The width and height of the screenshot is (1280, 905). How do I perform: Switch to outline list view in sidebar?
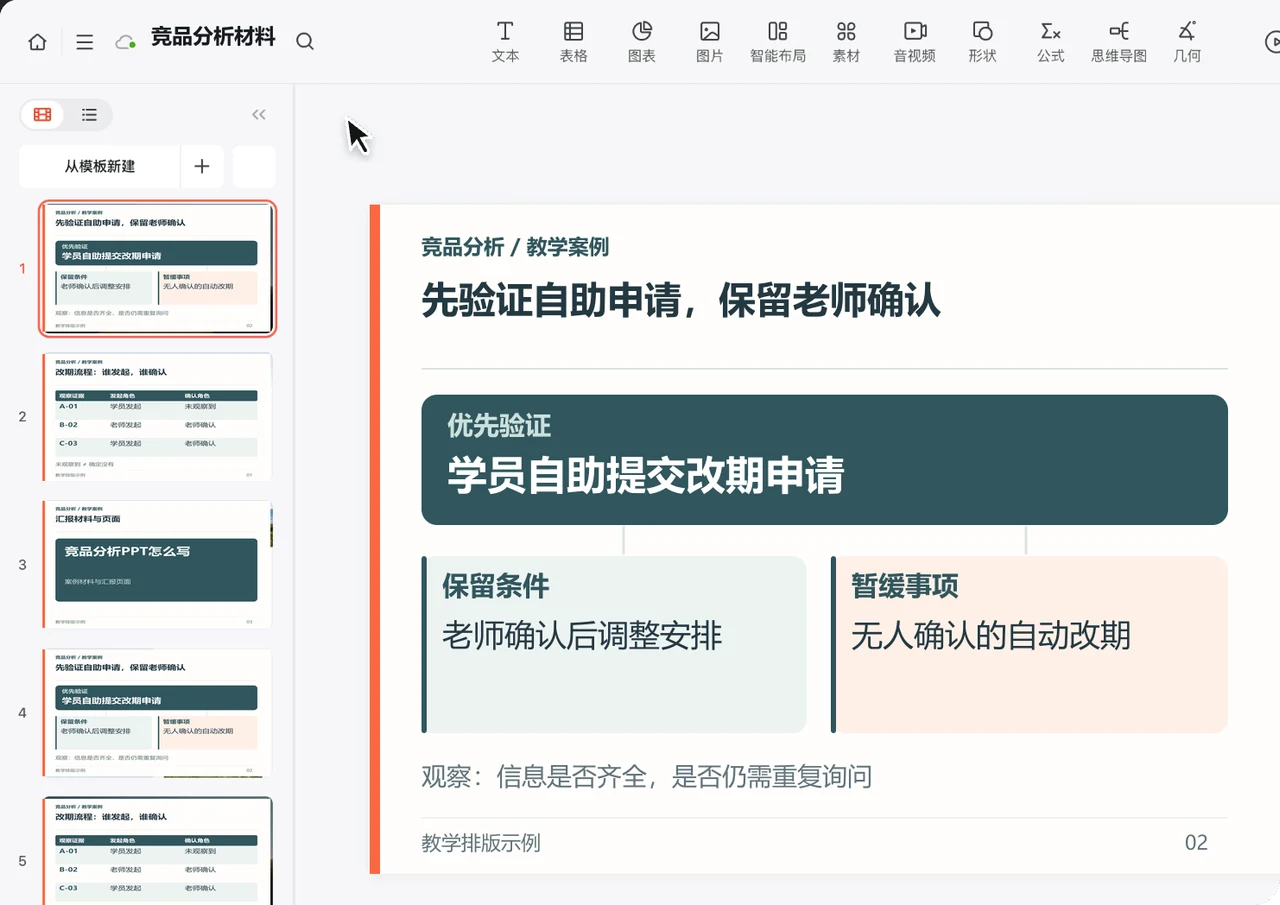click(x=89, y=115)
